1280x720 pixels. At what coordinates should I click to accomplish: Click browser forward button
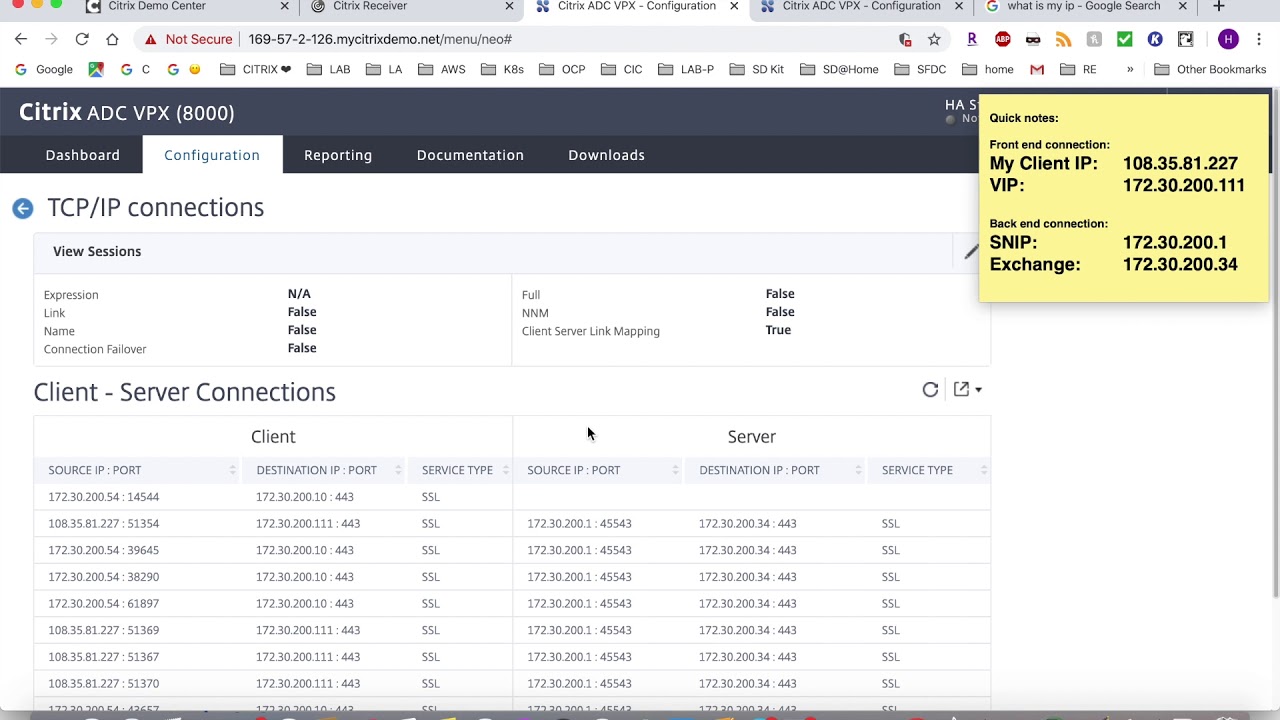click(x=51, y=39)
